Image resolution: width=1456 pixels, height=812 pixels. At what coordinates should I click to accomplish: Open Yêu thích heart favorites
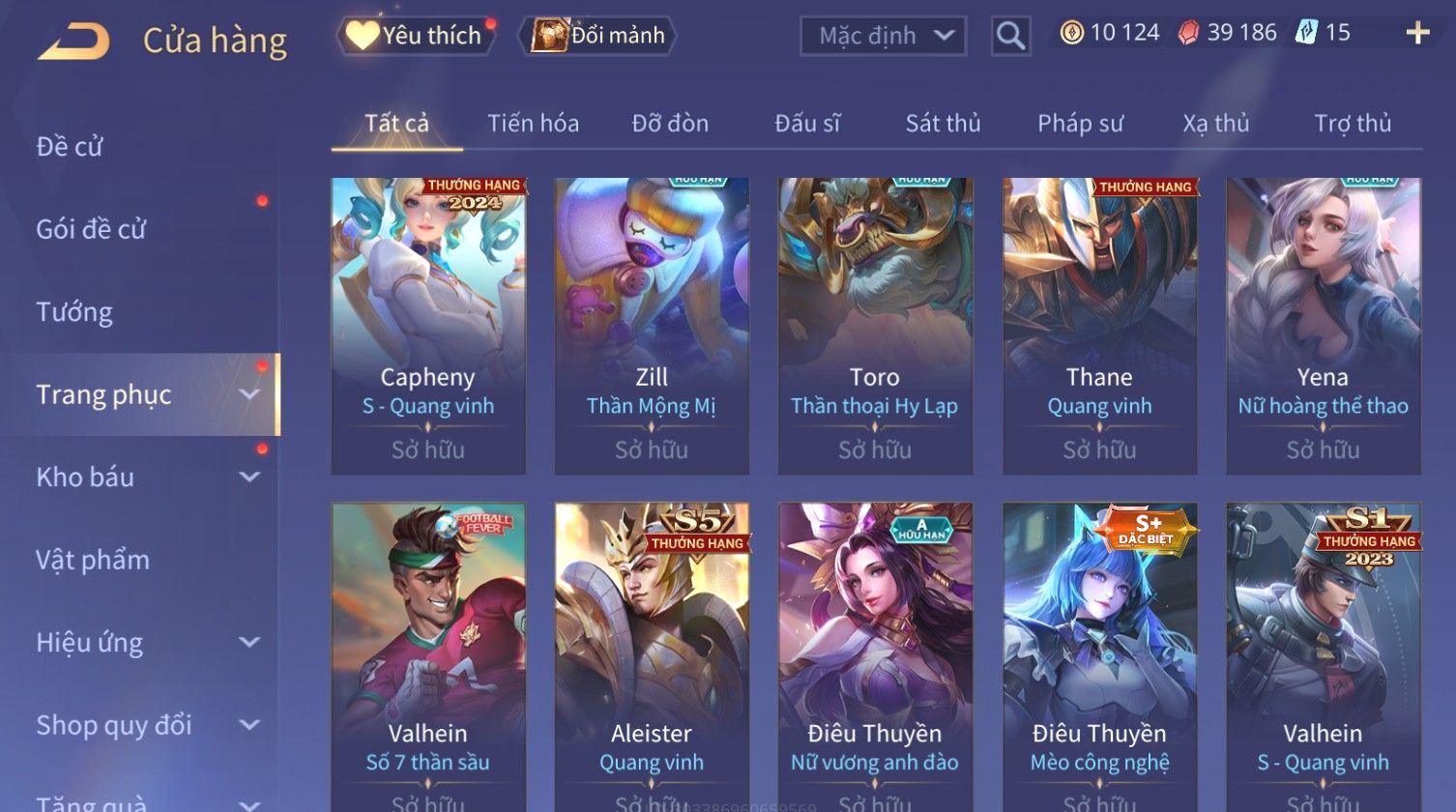coord(416,36)
